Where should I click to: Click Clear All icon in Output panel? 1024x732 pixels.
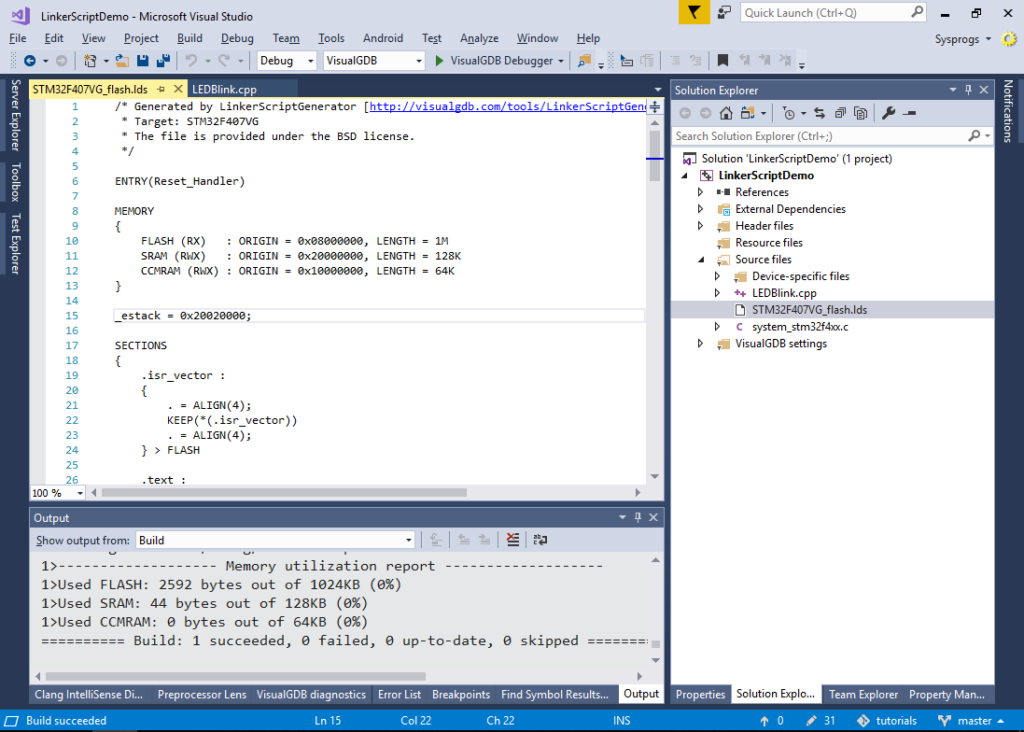pyautogui.click(x=513, y=540)
